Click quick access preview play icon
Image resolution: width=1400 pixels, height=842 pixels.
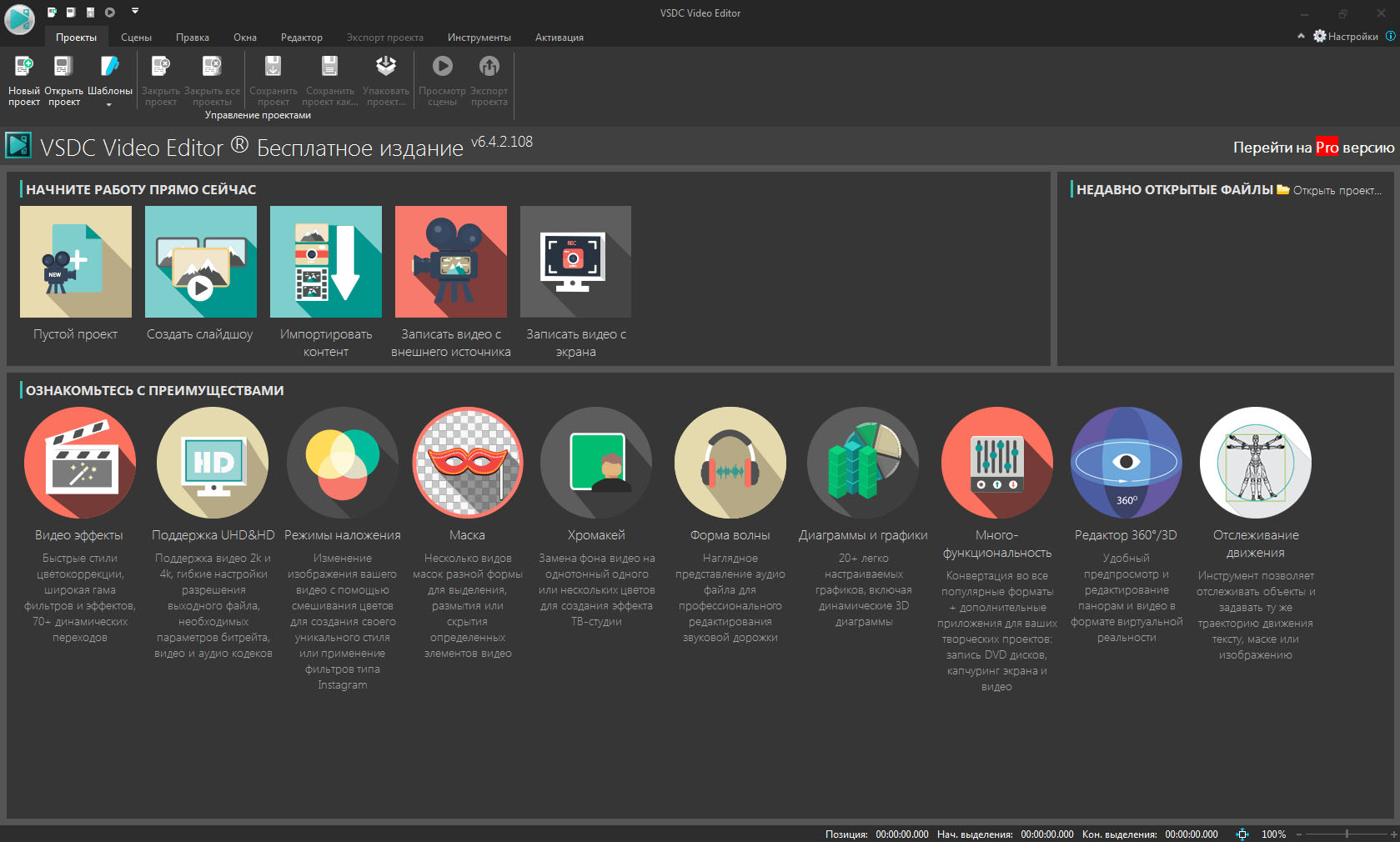coord(110,13)
